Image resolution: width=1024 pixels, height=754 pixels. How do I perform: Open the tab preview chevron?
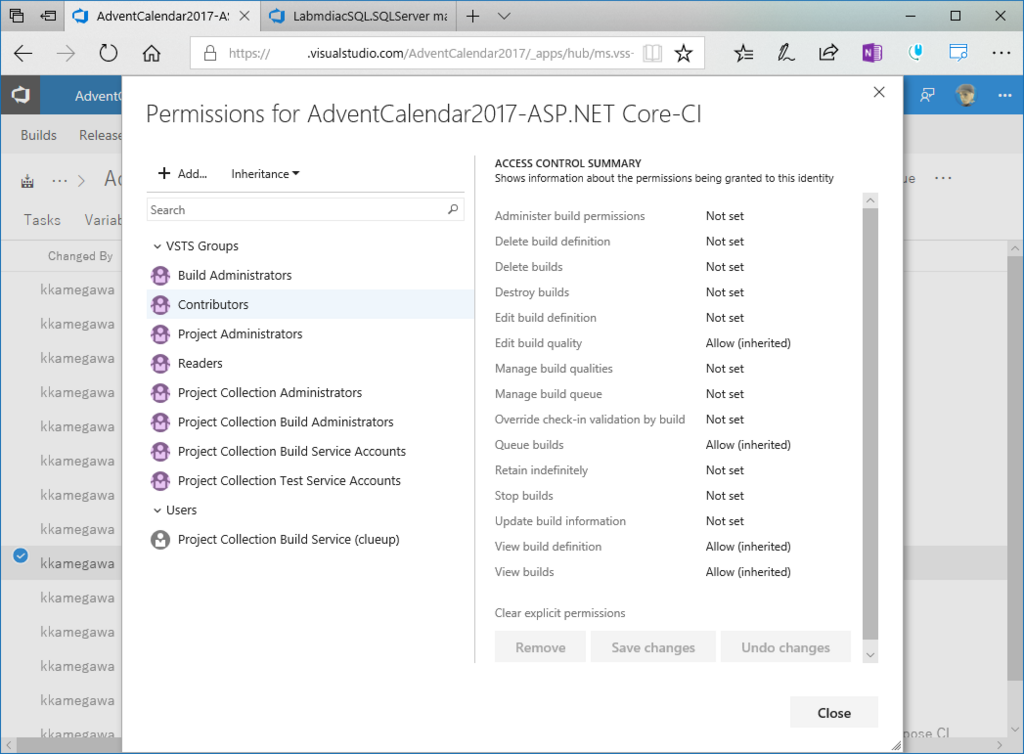(504, 16)
